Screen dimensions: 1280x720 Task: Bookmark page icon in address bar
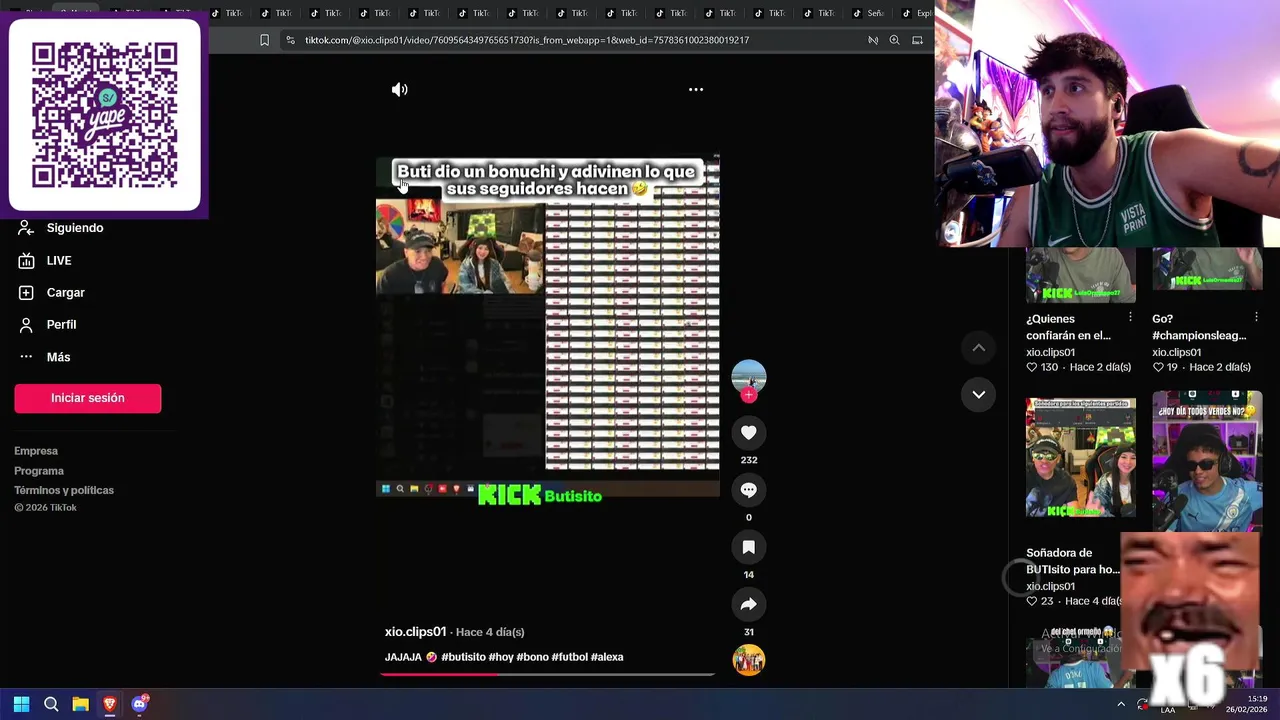click(x=264, y=40)
